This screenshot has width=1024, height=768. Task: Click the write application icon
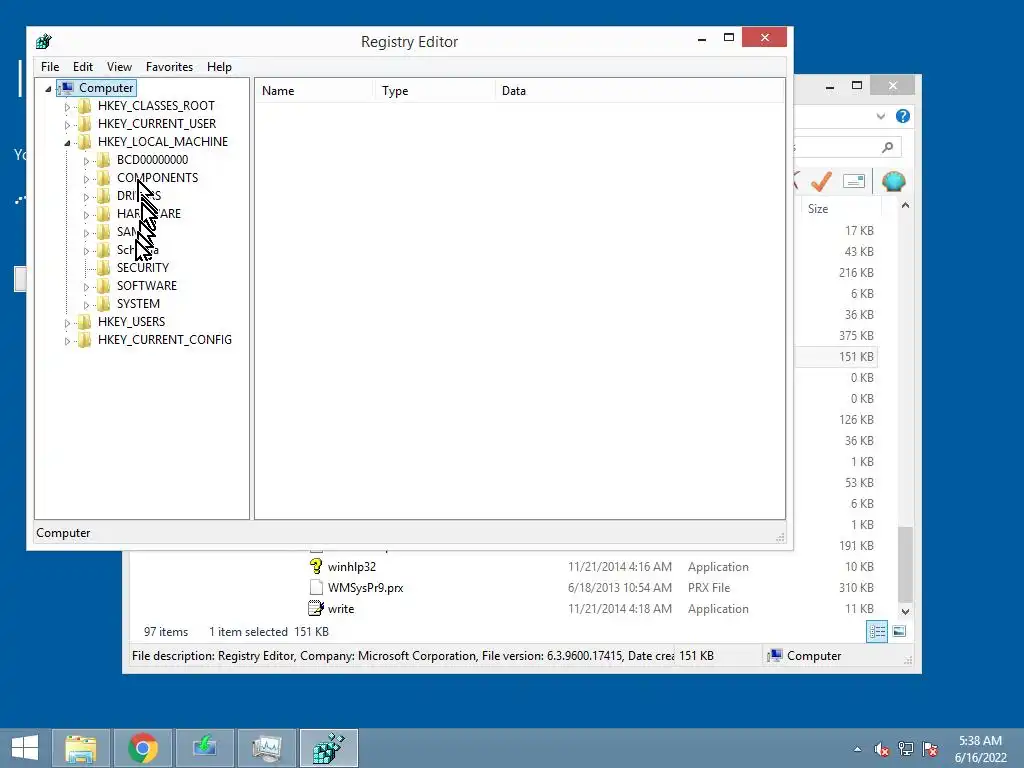(x=316, y=608)
